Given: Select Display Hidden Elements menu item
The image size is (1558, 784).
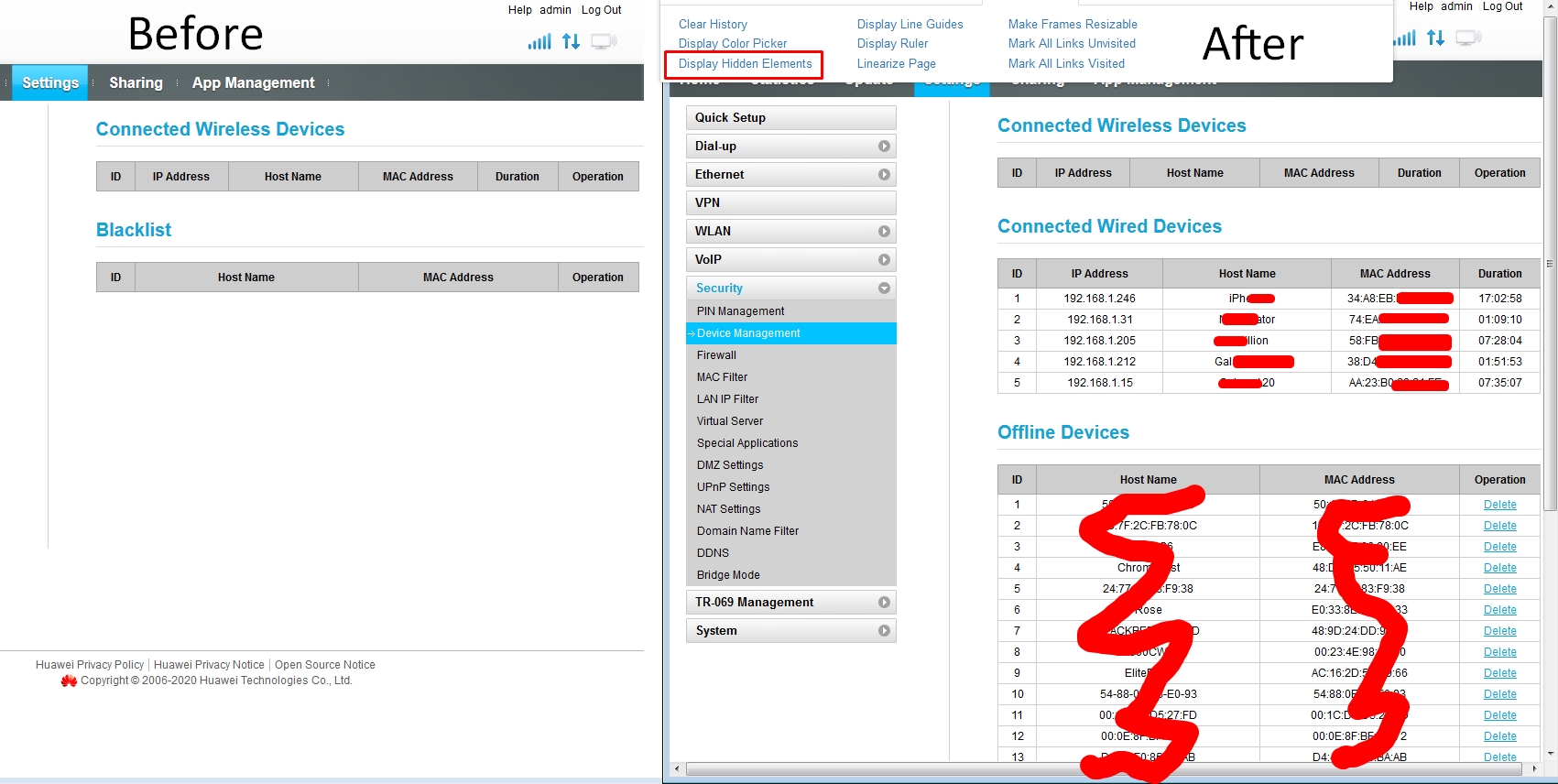Looking at the screenshot, I should coord(745,64).
